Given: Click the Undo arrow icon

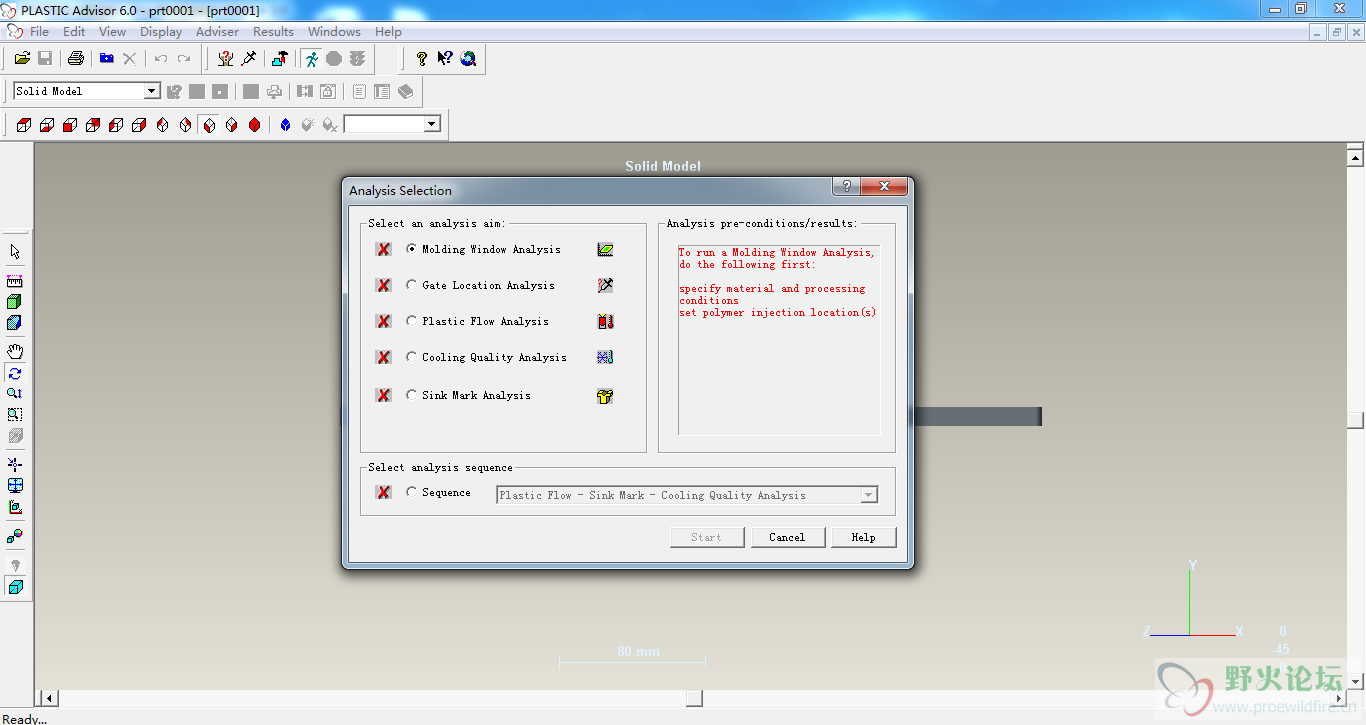Looking at the screenshot, I should point(161,59).
